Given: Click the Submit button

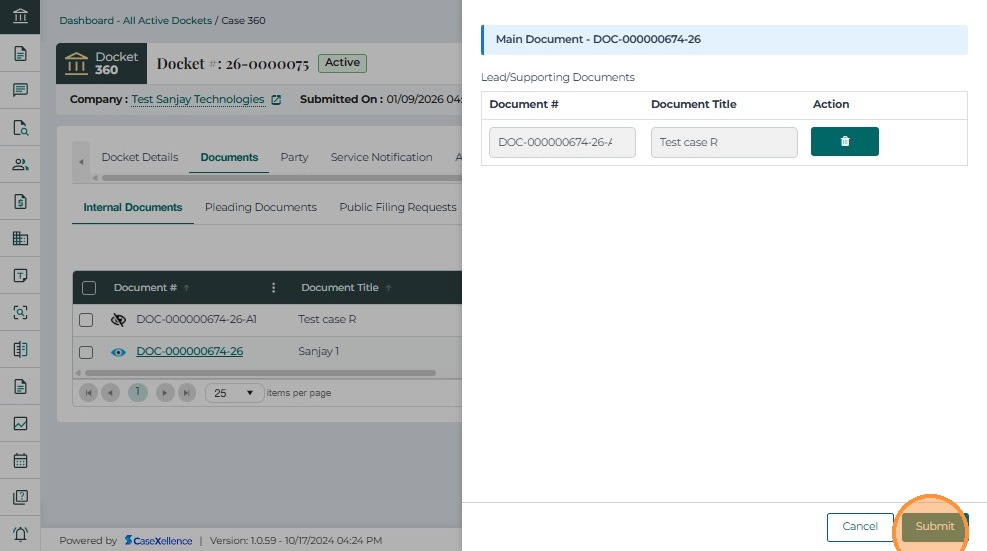Looking at the screenshot, I should 934,526.
